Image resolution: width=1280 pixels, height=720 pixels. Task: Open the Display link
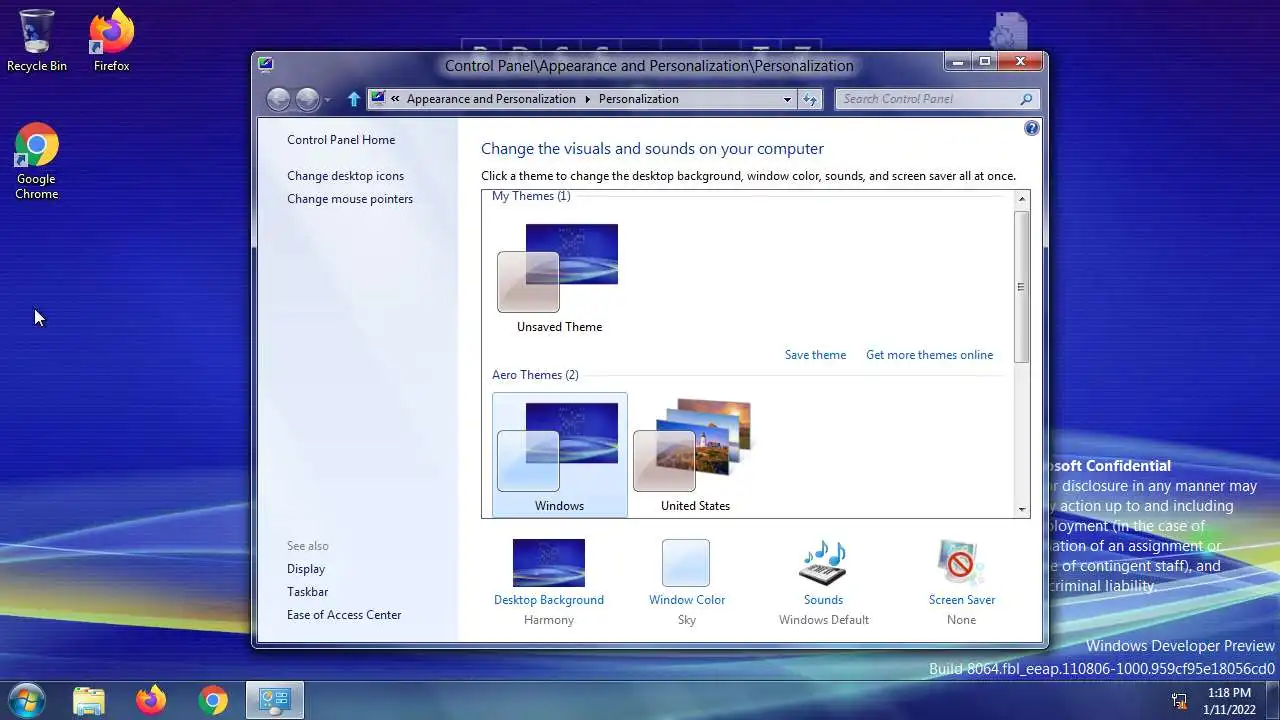coord(306,569)
